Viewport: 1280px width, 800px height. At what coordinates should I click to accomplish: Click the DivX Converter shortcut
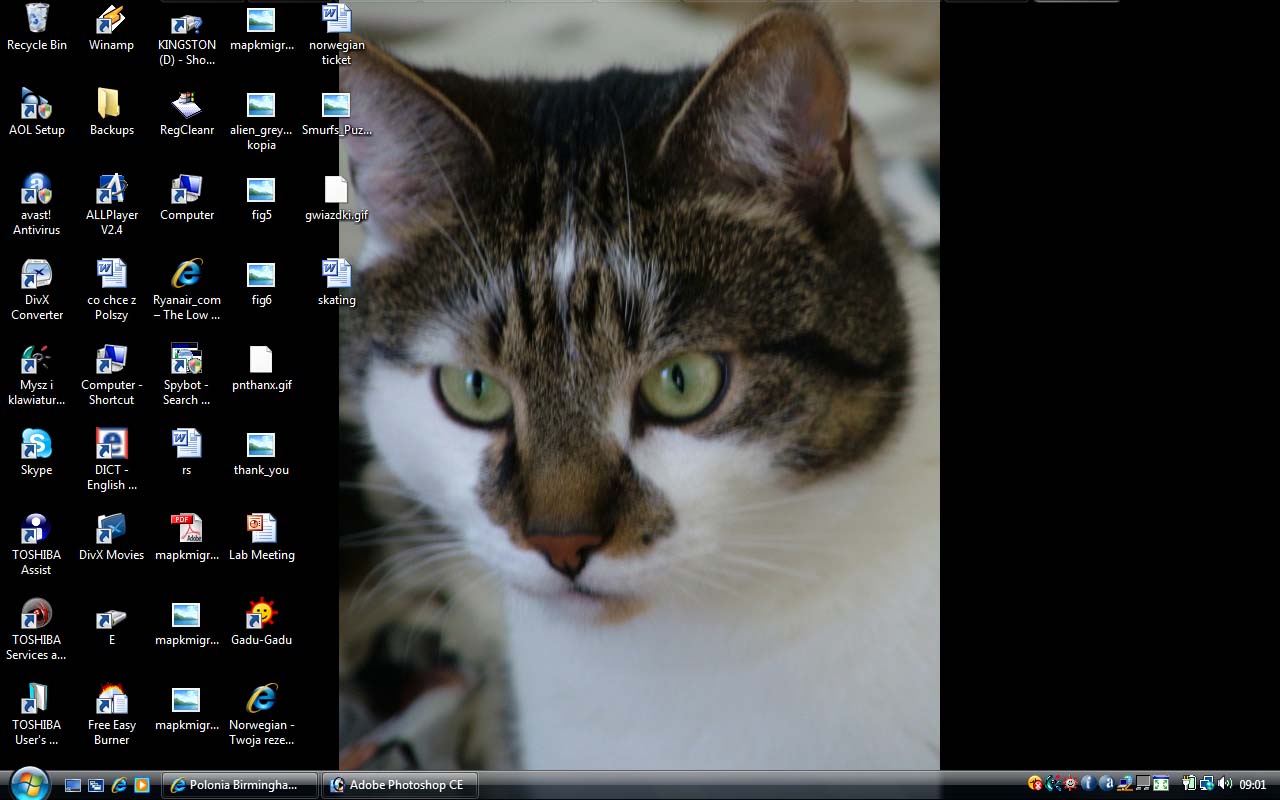36,275
